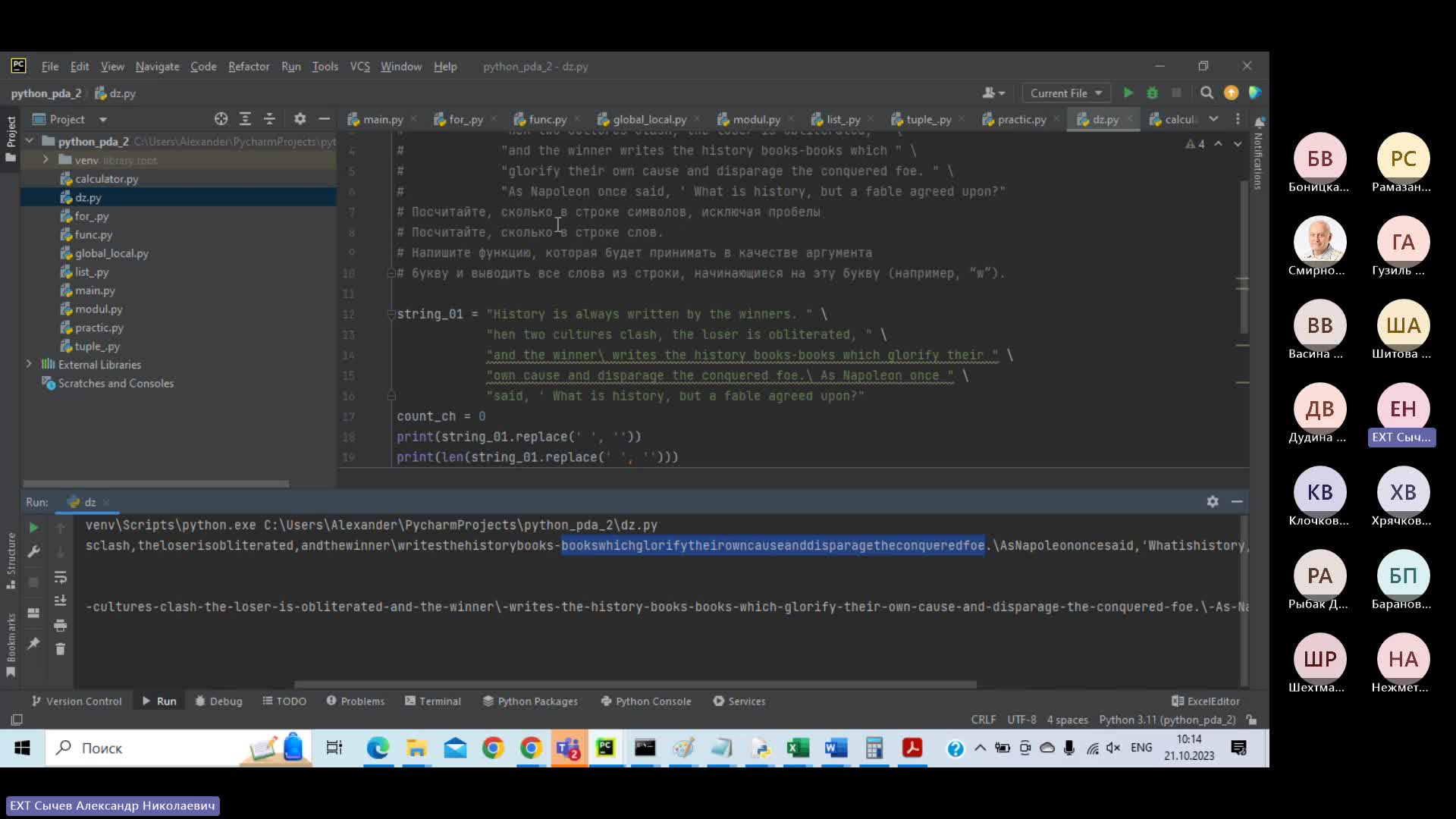Show hidden editor tabs dropdown
1456x819 pixels.
pos(1213,119)
